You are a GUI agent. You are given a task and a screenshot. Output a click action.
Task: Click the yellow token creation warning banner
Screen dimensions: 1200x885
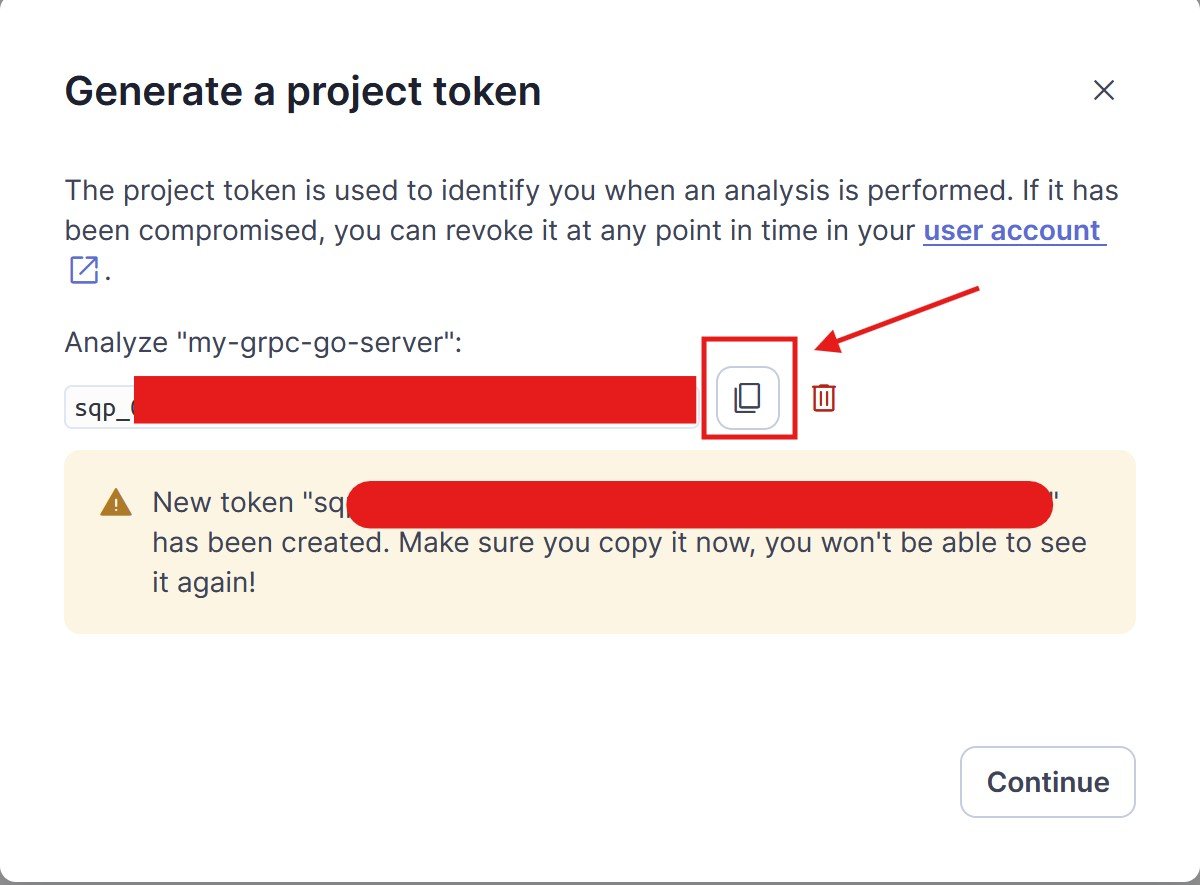coord(600,540)
